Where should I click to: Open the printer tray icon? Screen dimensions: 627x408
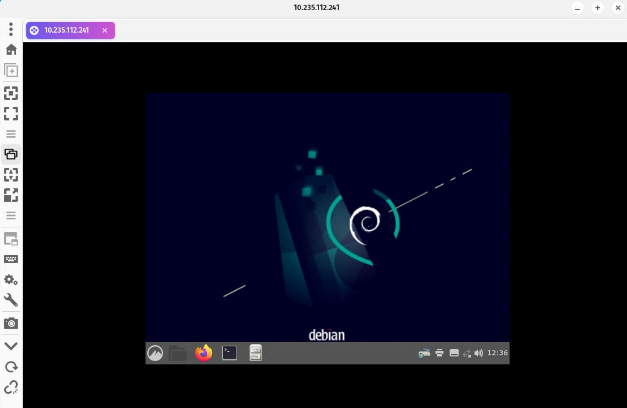pyautogui.click(x=439, y=353)
